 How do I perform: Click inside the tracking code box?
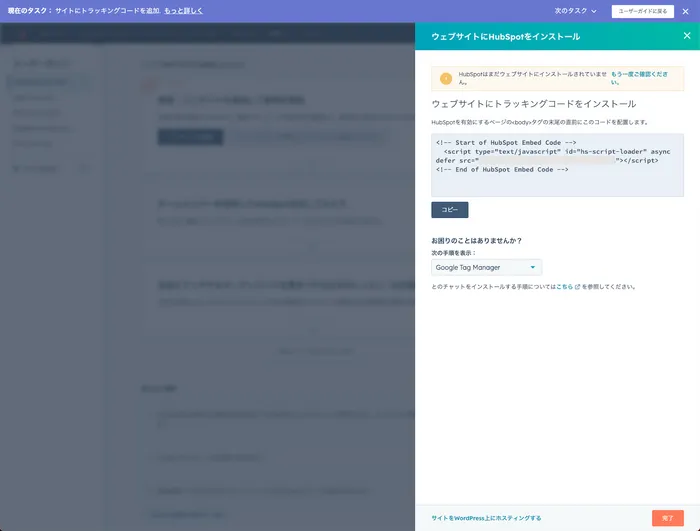pyautogui.click(x=557, y=165)
